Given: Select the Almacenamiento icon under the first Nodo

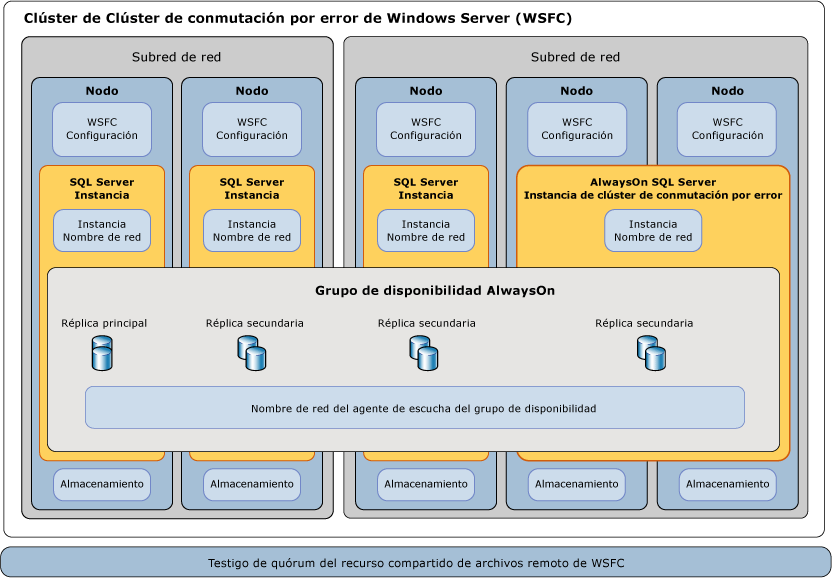Looking at the screenshot, I should pos(100,485).
